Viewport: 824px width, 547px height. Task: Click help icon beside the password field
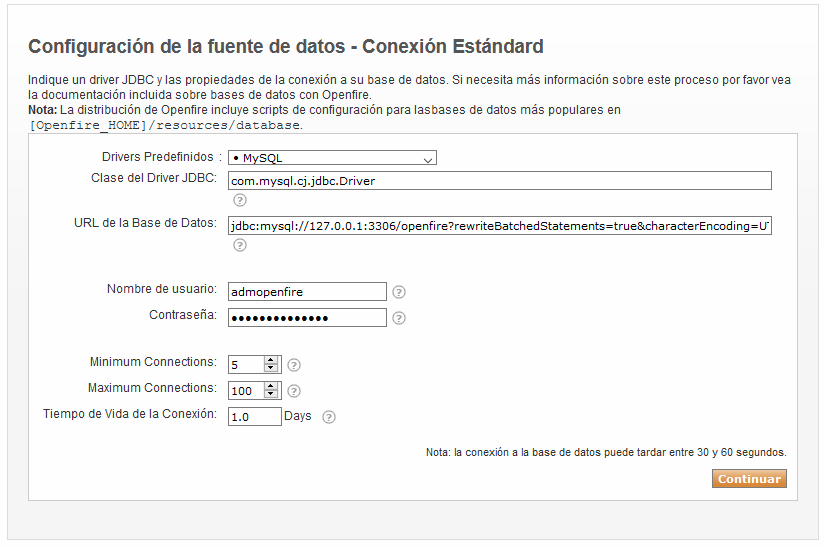(x=399, y=318)
